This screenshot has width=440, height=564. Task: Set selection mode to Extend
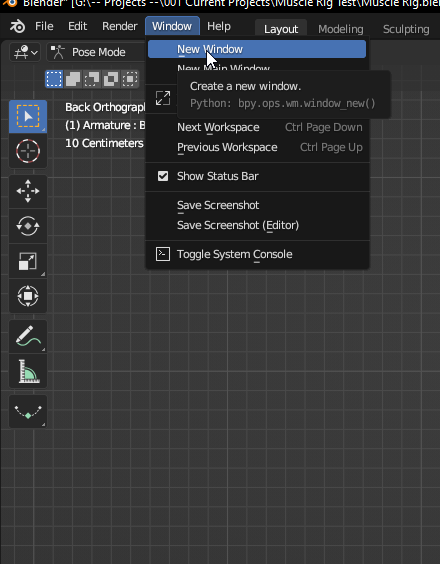pos(73,79)
